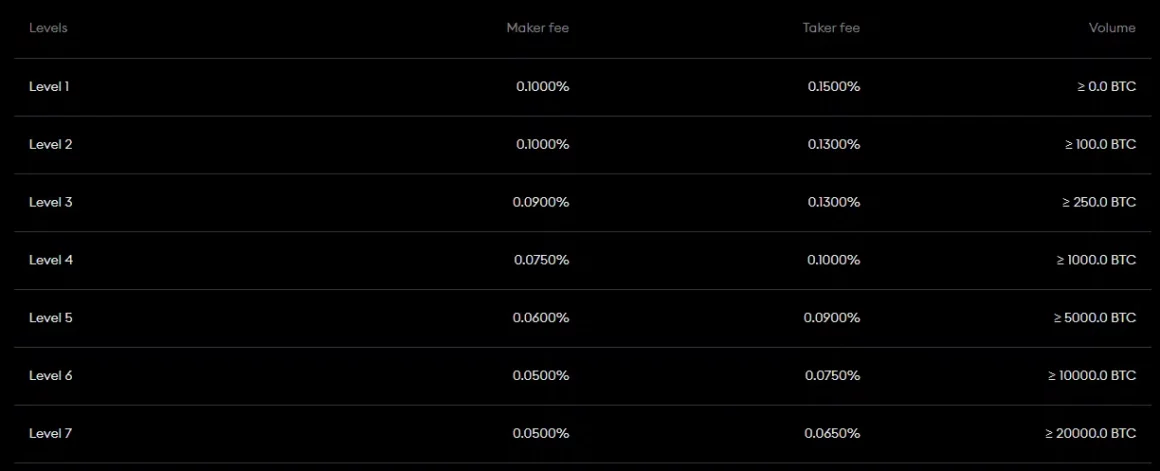Click the Volume column header
This screenshot has height=471, width=1160.
pyautogui.click(x=1112, y=28)
